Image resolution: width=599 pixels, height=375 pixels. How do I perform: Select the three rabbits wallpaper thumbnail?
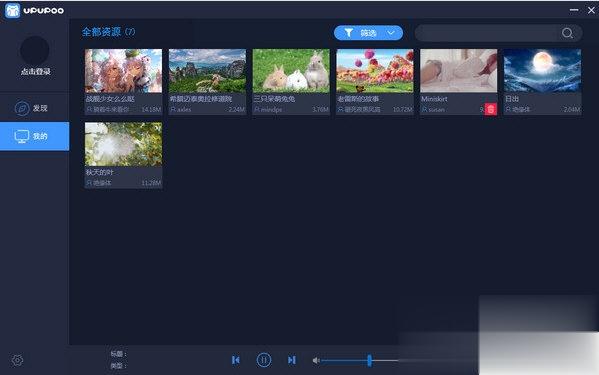point(291,71)
